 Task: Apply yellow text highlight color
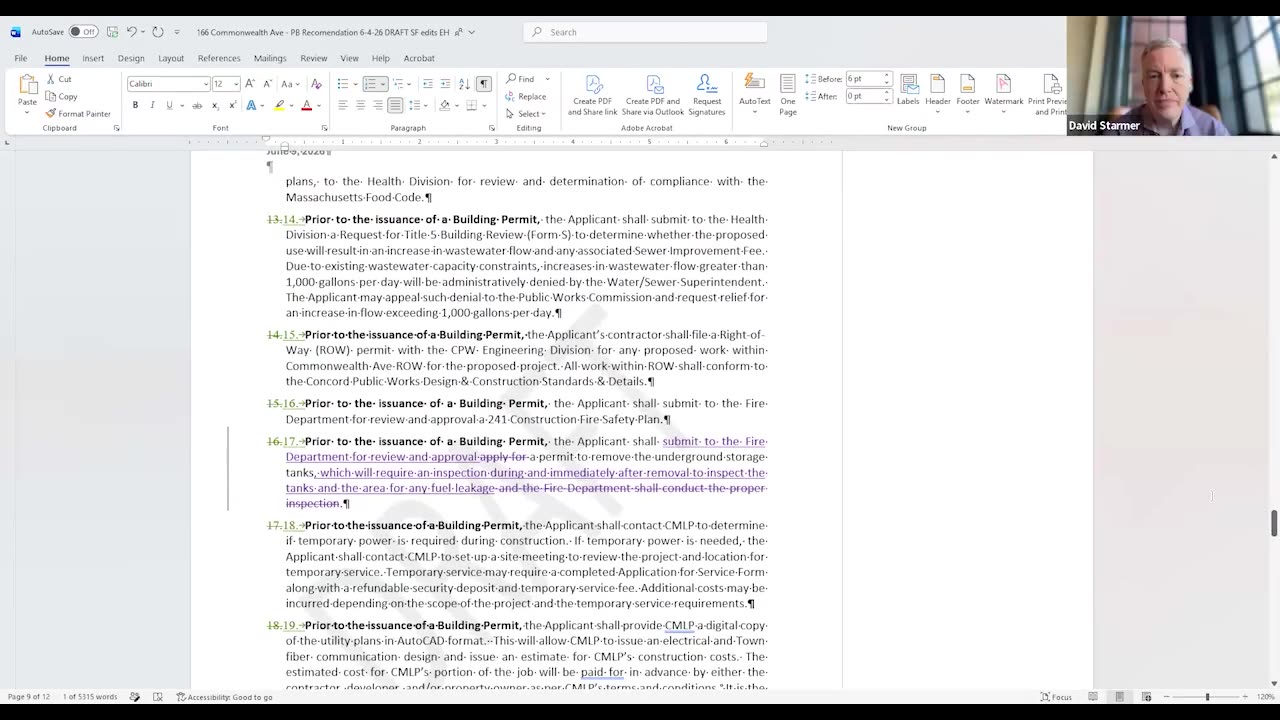point(279,105)
